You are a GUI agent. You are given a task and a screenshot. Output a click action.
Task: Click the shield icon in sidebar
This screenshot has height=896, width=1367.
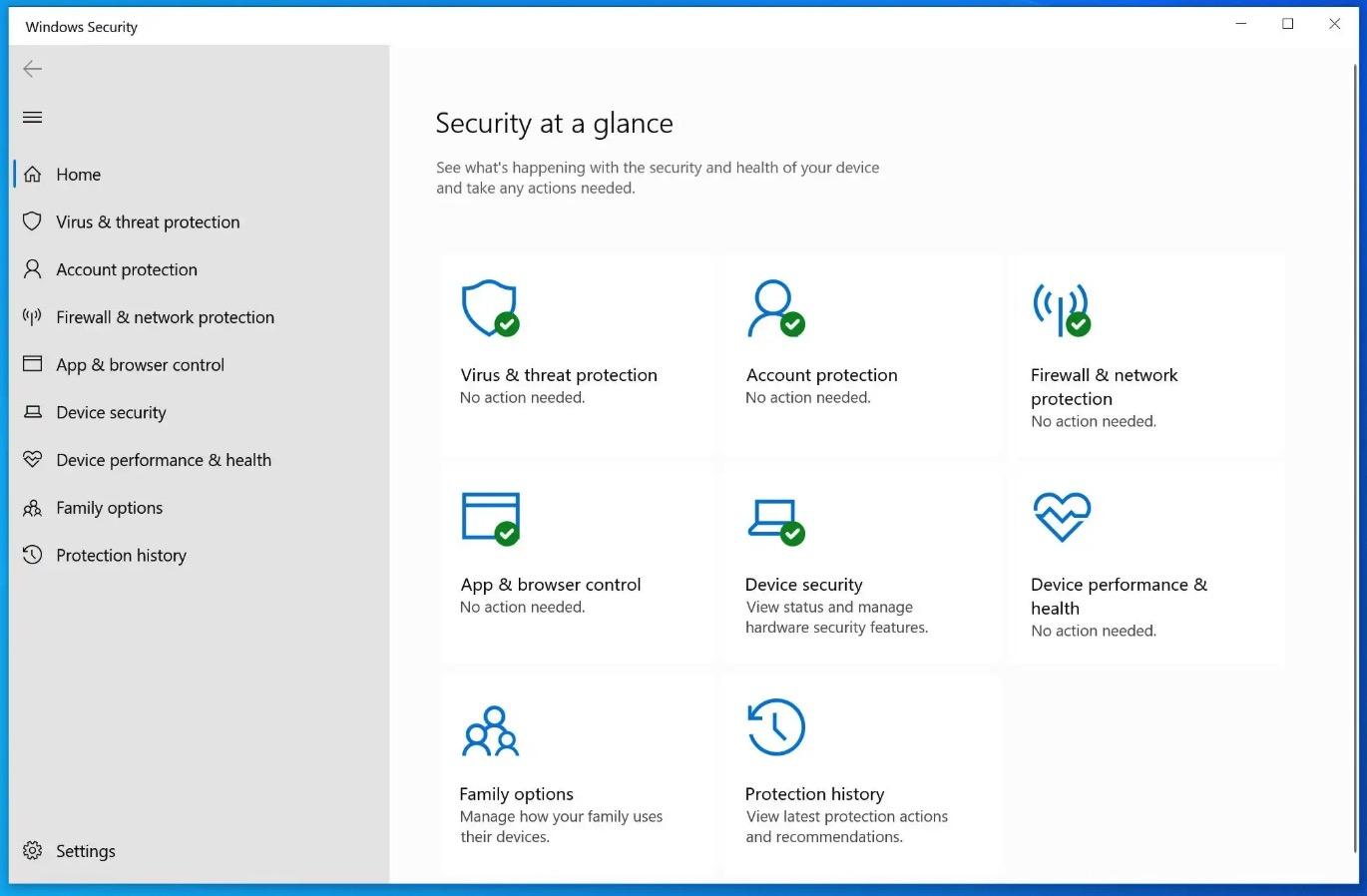(x=33, y=222)
